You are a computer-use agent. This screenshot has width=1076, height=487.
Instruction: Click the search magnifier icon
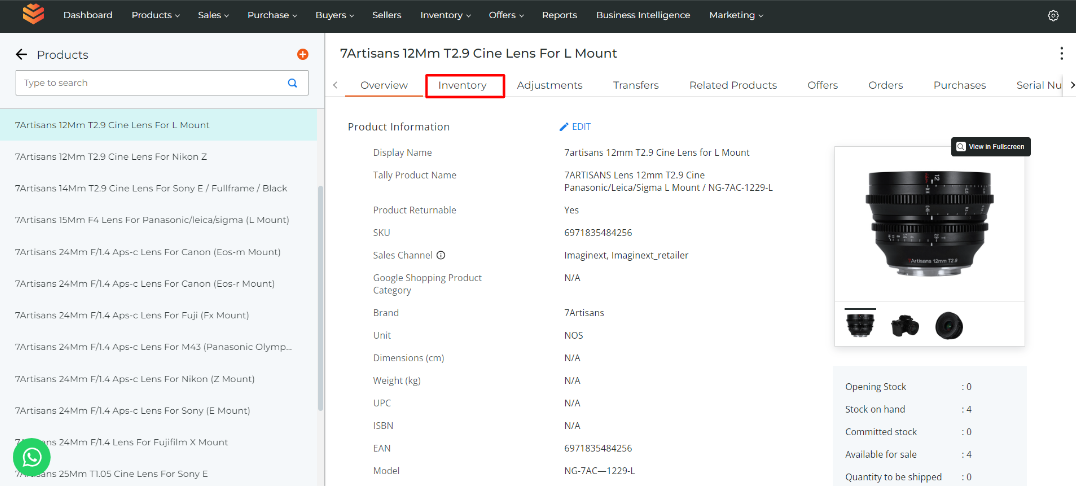(292, 83)
